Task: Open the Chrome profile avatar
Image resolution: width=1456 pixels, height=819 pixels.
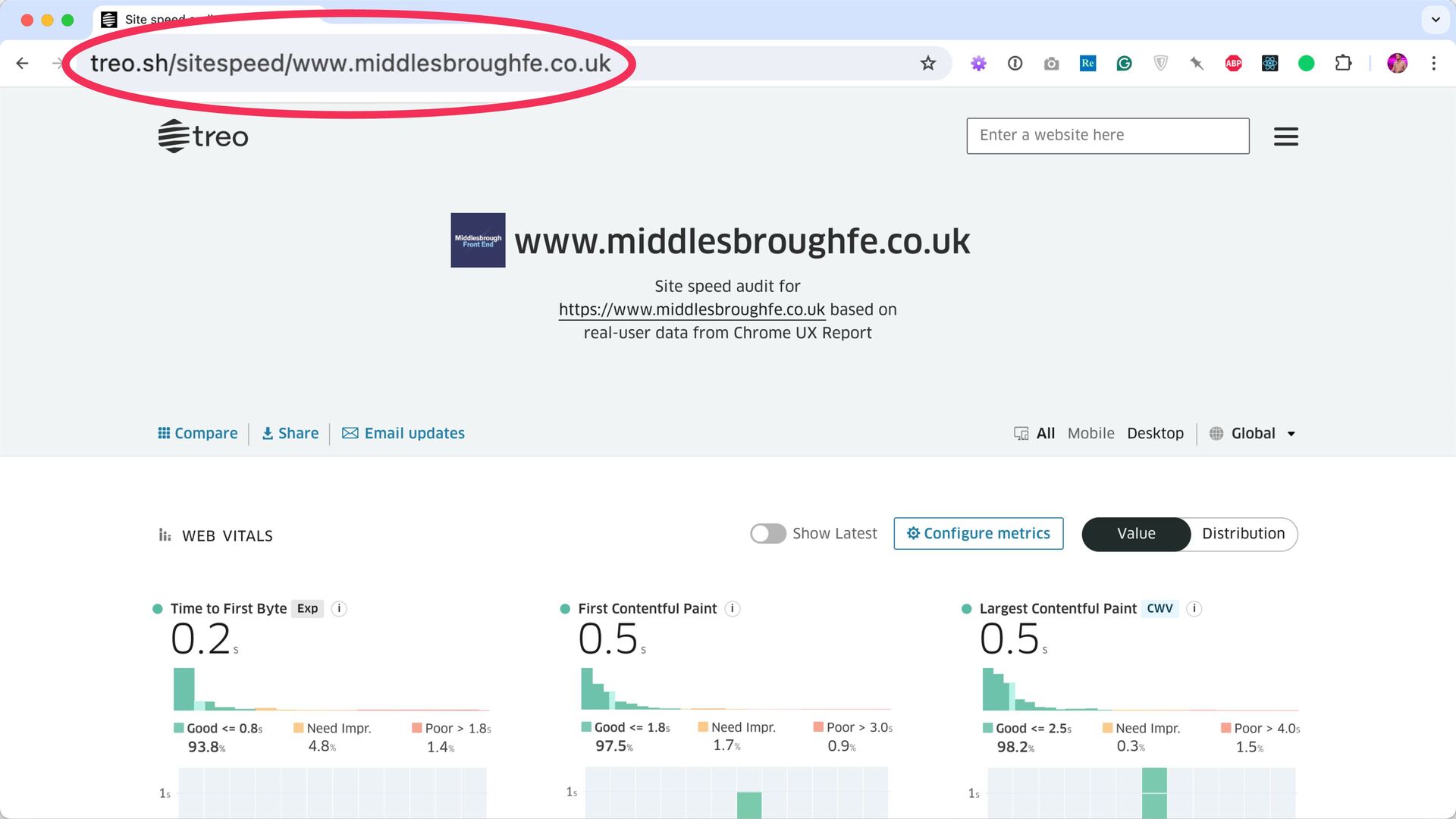Action: tap(1397, 63)
